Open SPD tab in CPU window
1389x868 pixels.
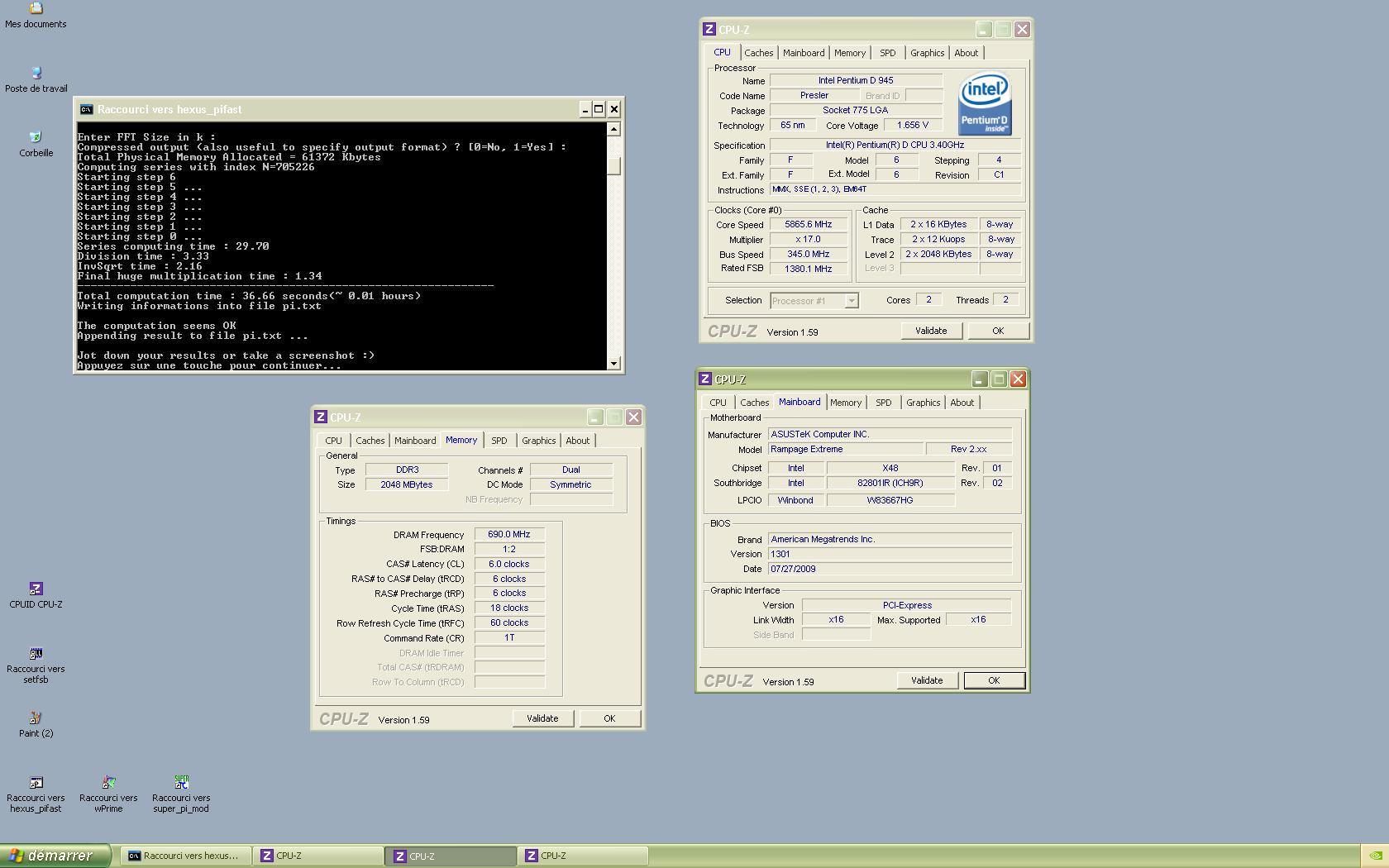(x=888, y=53)
